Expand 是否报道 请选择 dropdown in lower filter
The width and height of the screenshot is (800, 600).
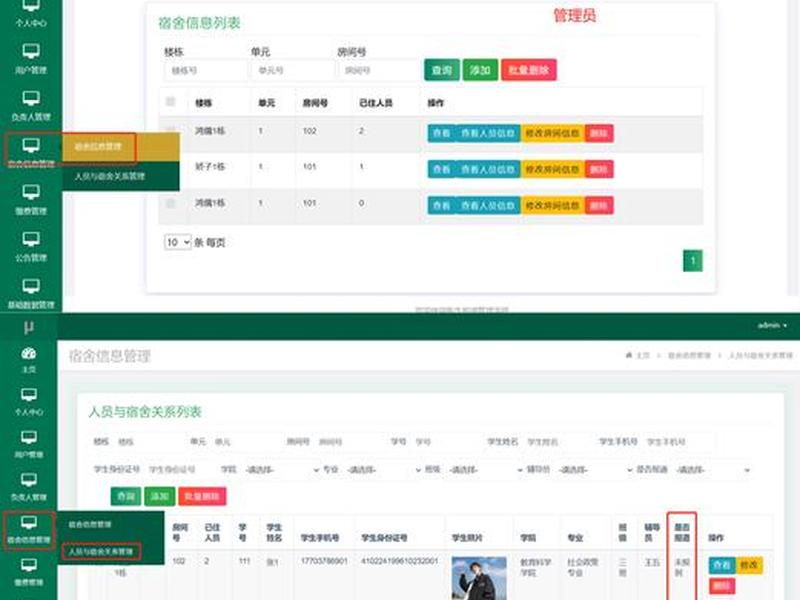[713, 470]
